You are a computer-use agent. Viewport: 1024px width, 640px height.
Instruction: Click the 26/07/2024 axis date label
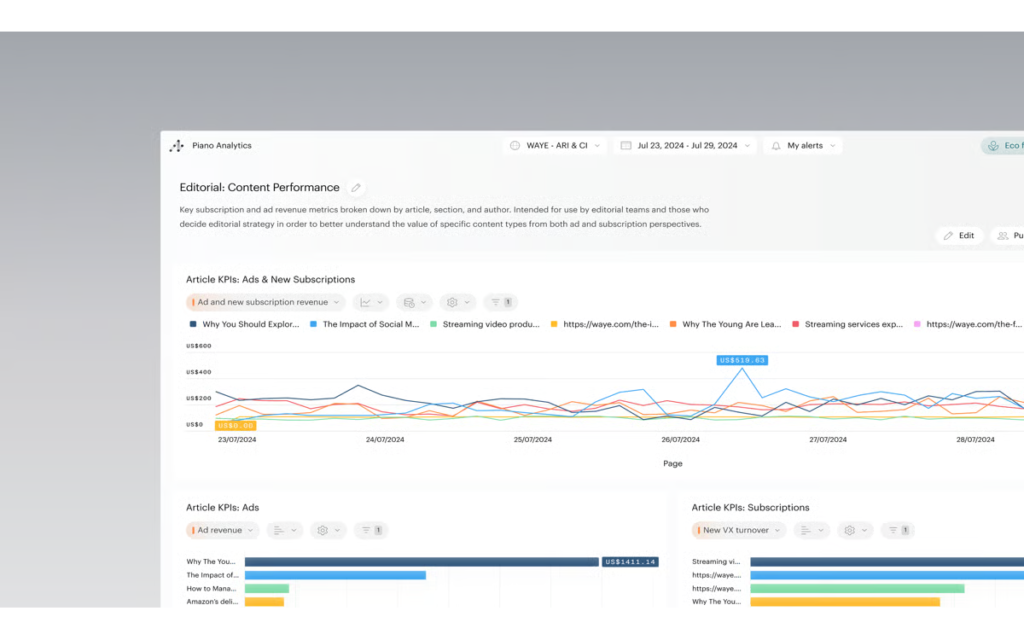(680, 440)
